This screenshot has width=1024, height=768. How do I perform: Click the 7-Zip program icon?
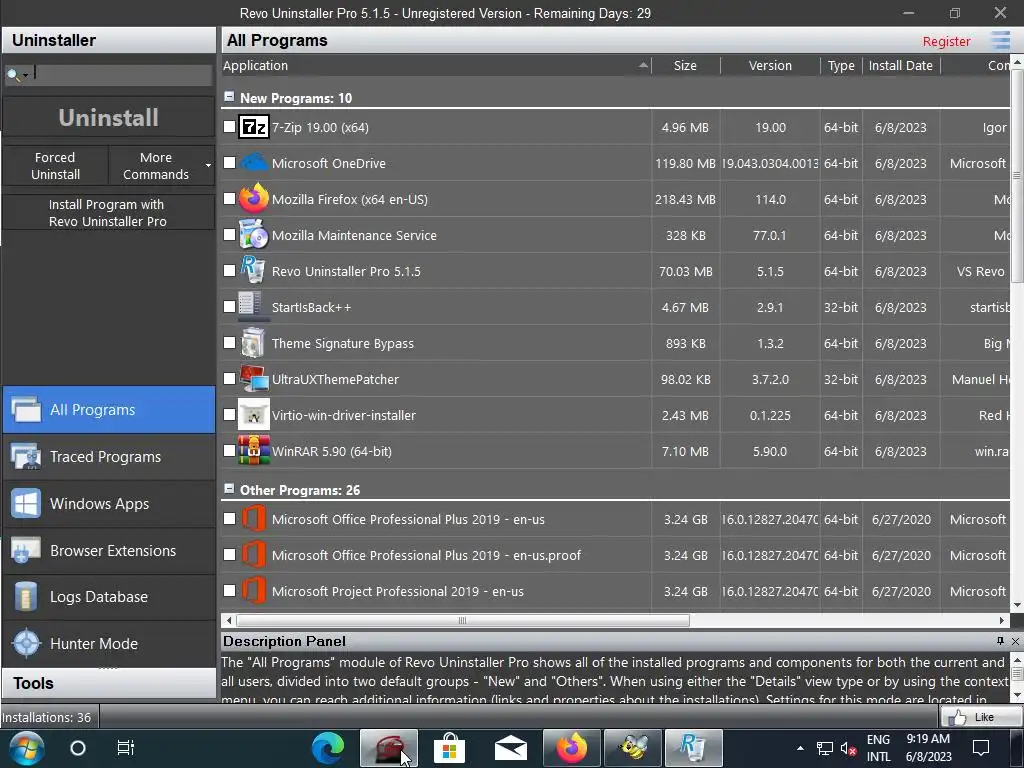coord(254,127)
